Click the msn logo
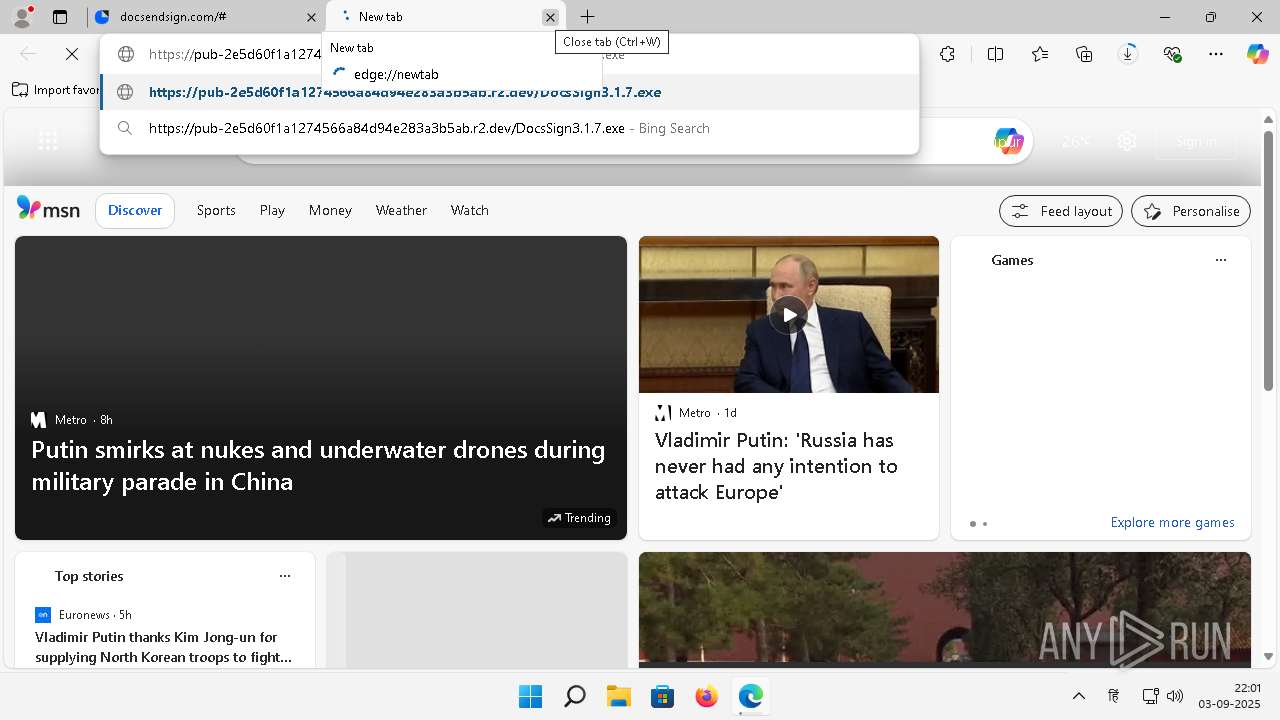Viewport: 1280px width, 720px height. pyautogui.click(x=48, y=209)
